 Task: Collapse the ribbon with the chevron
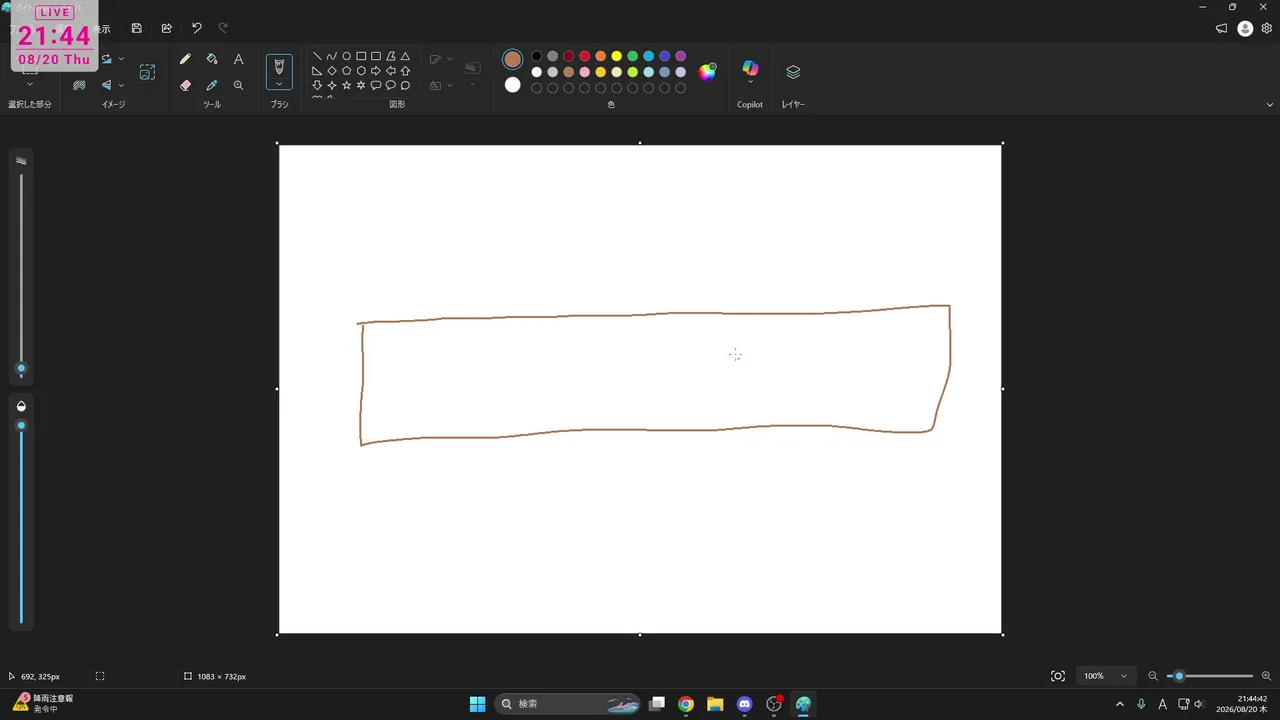click(x=1270, y=104)
